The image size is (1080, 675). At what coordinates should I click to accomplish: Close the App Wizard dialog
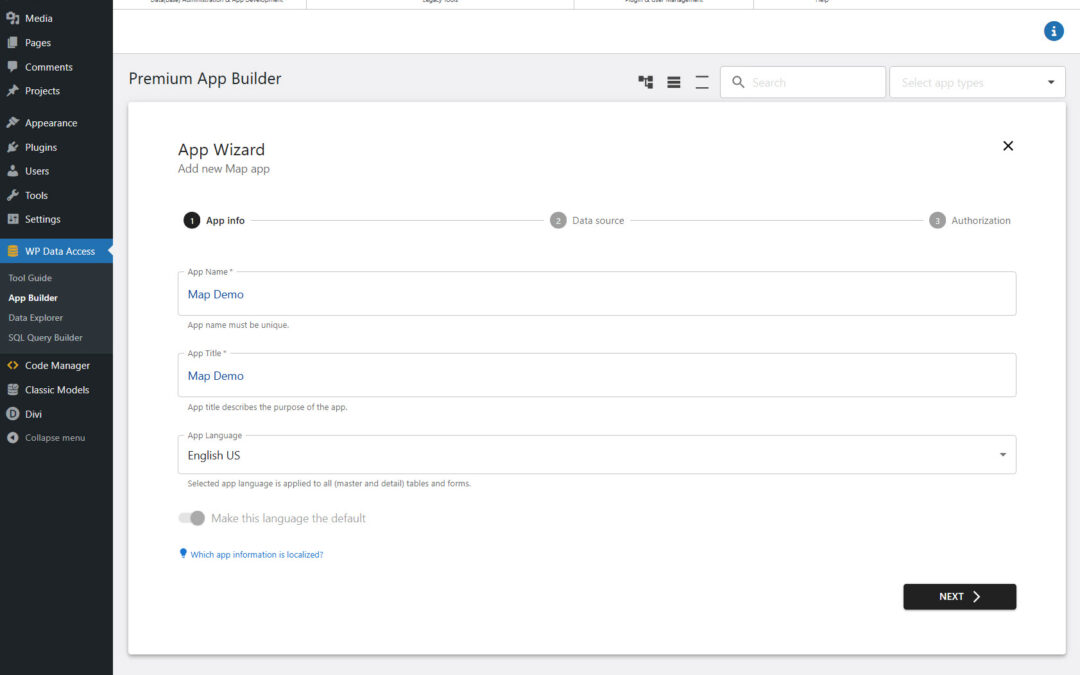1008,146
